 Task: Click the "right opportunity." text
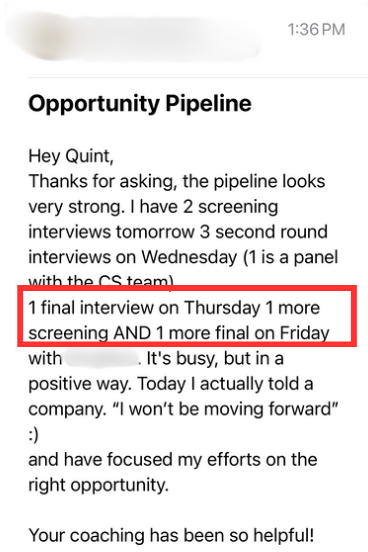pos(99,485)
